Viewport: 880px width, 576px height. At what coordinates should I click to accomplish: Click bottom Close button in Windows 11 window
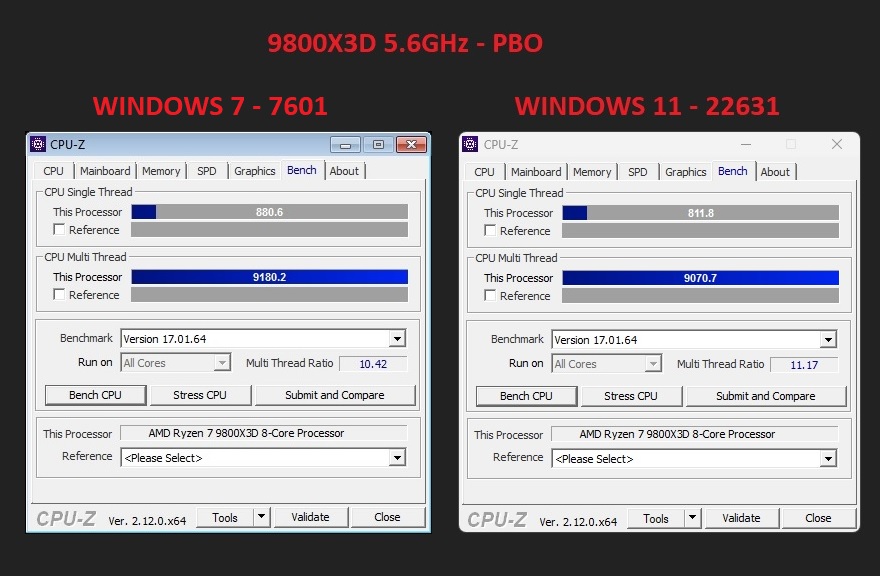[818, 518]
